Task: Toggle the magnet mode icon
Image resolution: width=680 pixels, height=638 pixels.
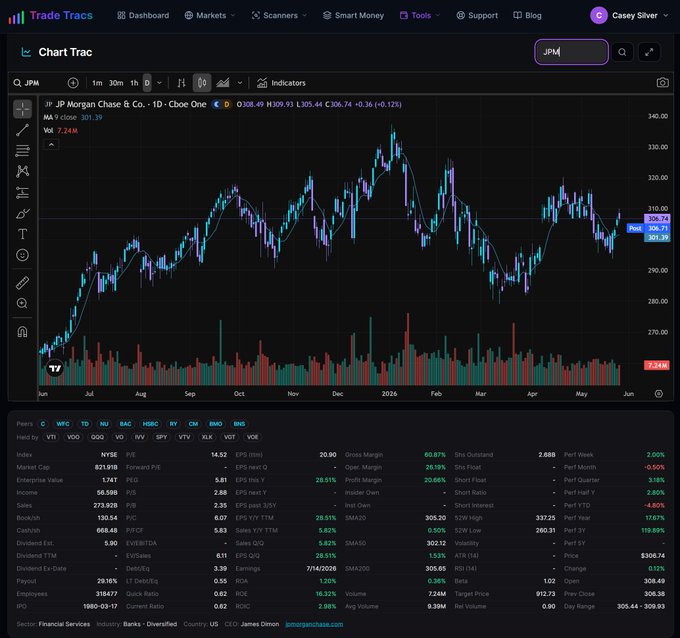Action: pos(23,332)
